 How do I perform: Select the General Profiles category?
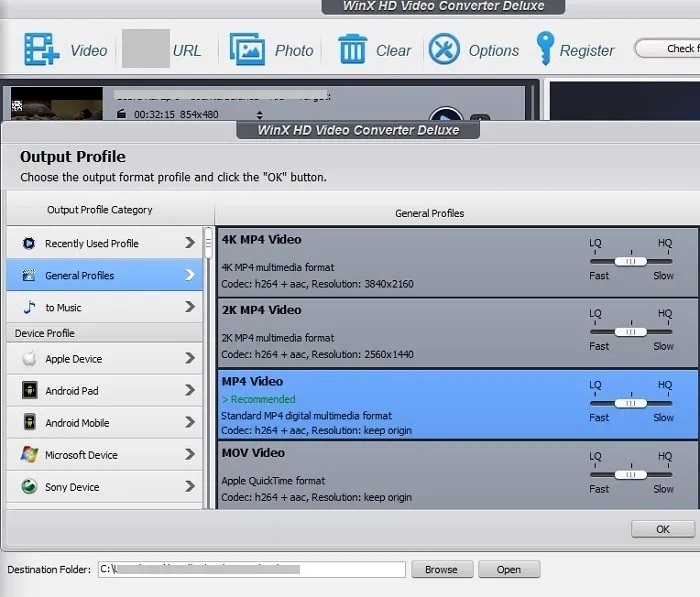(79, 275)
